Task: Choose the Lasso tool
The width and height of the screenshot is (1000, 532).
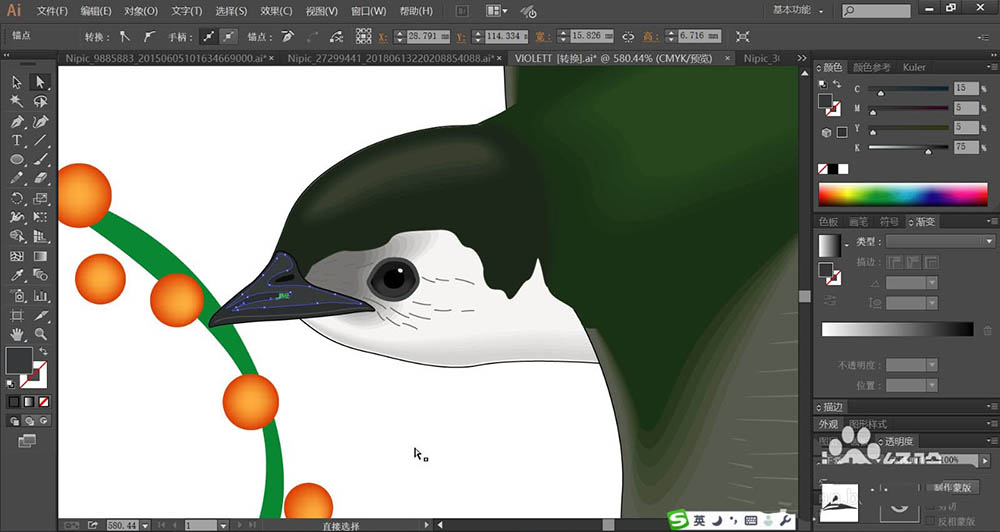Action: tap(40, 102)
